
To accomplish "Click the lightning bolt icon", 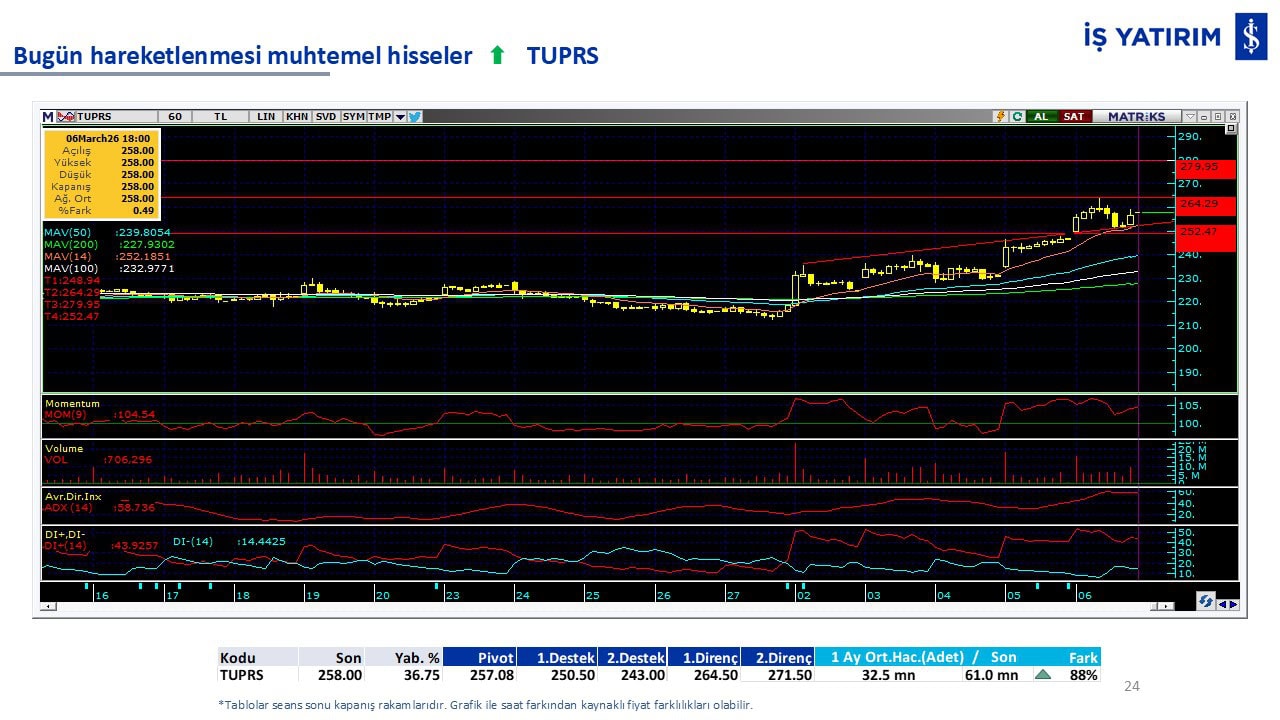I will point(1000,116).
